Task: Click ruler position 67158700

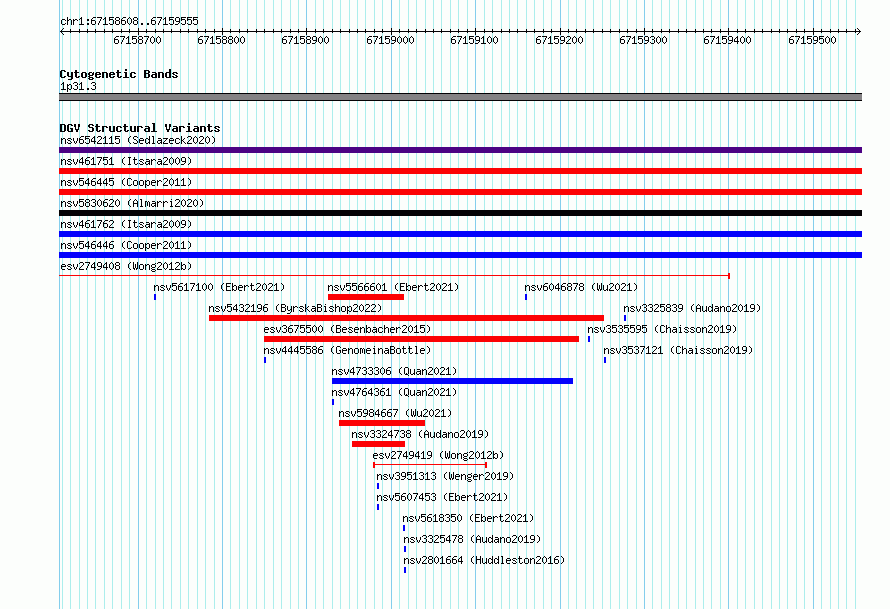Action: tap(137, 40)
